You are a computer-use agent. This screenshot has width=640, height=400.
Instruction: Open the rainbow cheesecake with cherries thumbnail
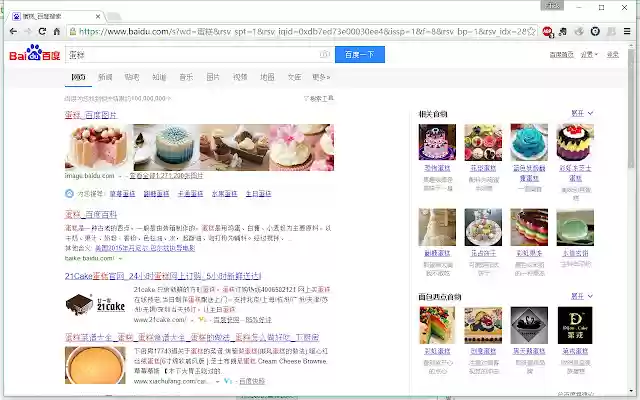tap(575, 142)
